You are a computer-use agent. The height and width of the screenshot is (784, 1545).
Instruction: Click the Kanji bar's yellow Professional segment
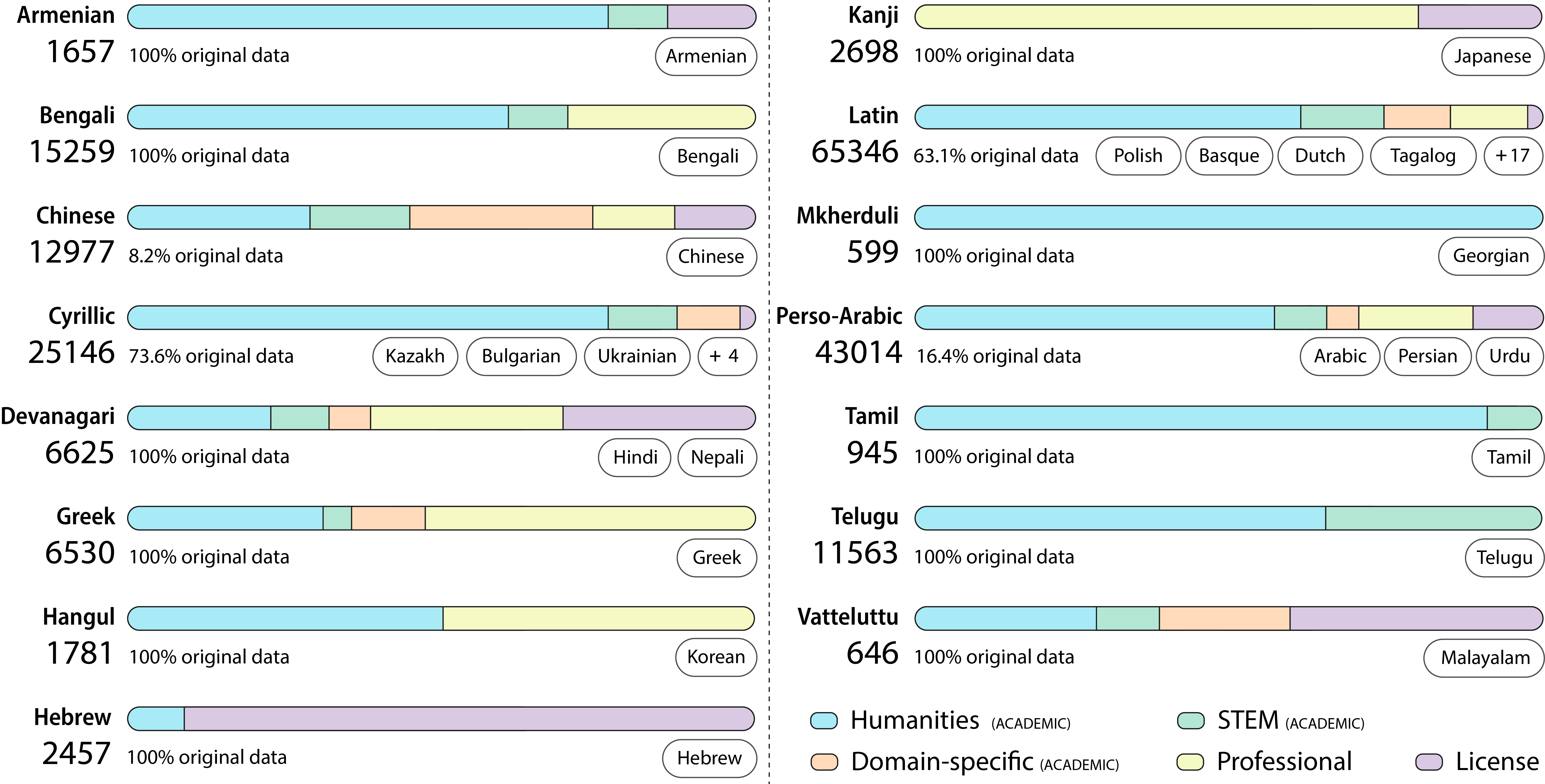(x=1167, y=17)
